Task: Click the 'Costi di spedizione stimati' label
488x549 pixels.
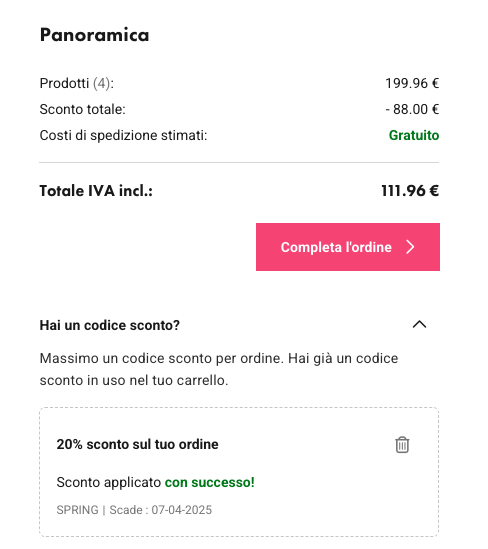Action: point(123,135)
